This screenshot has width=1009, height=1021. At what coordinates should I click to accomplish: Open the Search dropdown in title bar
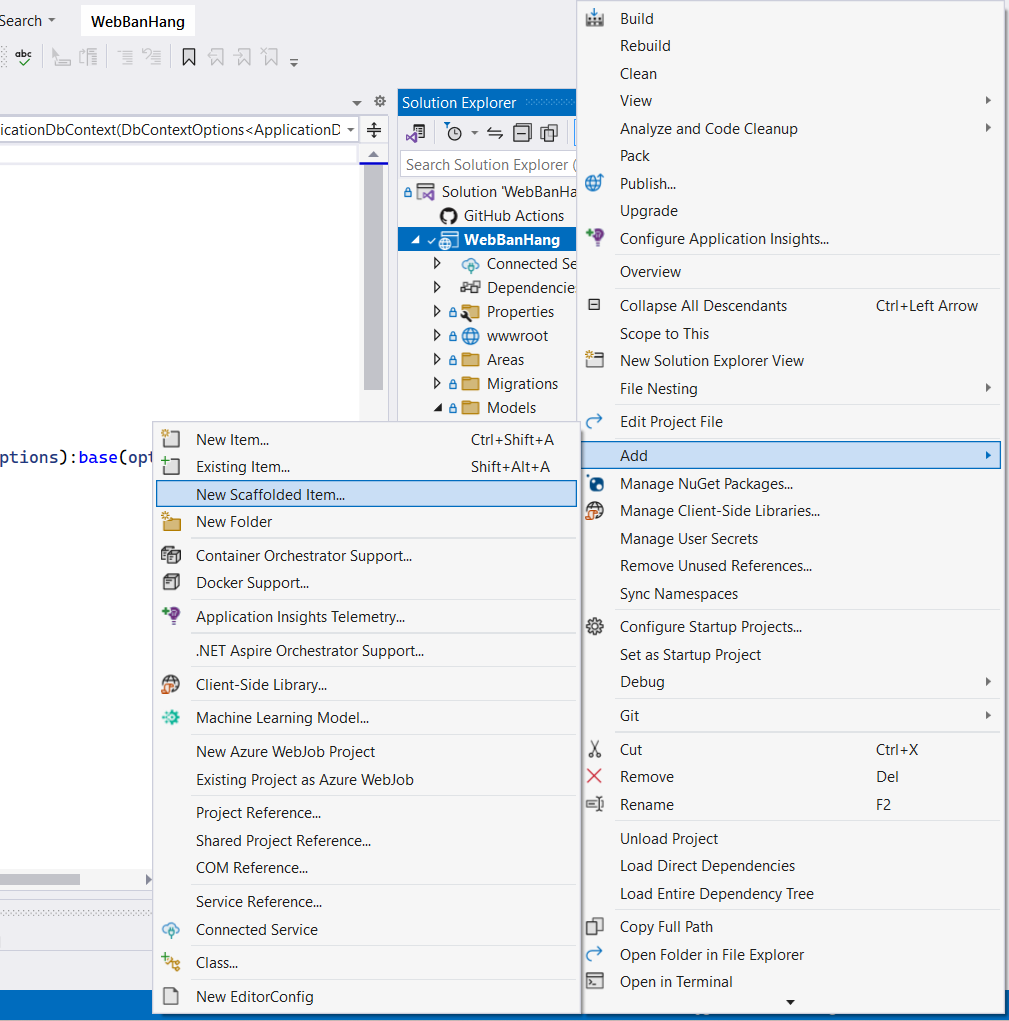[27, 21]
